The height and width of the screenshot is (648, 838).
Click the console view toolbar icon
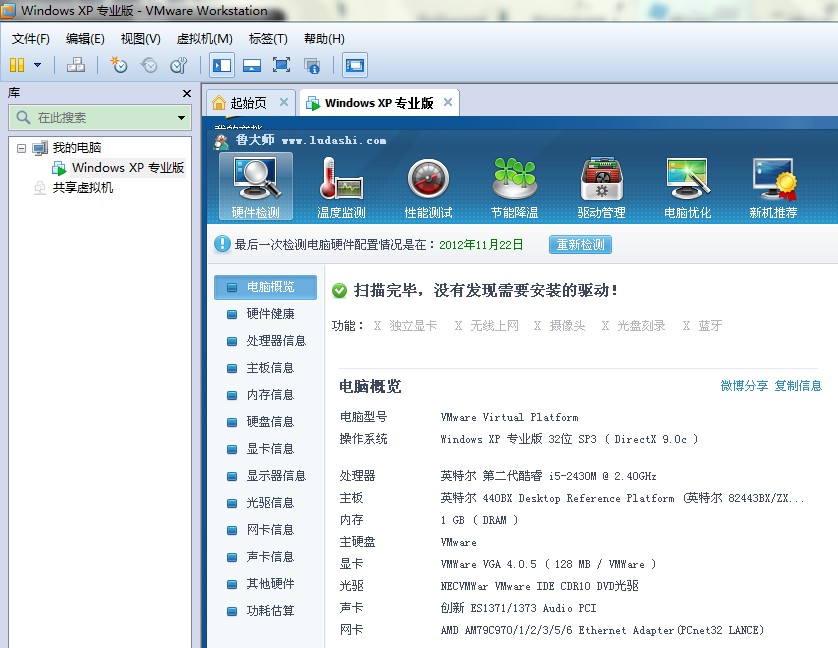355,65
